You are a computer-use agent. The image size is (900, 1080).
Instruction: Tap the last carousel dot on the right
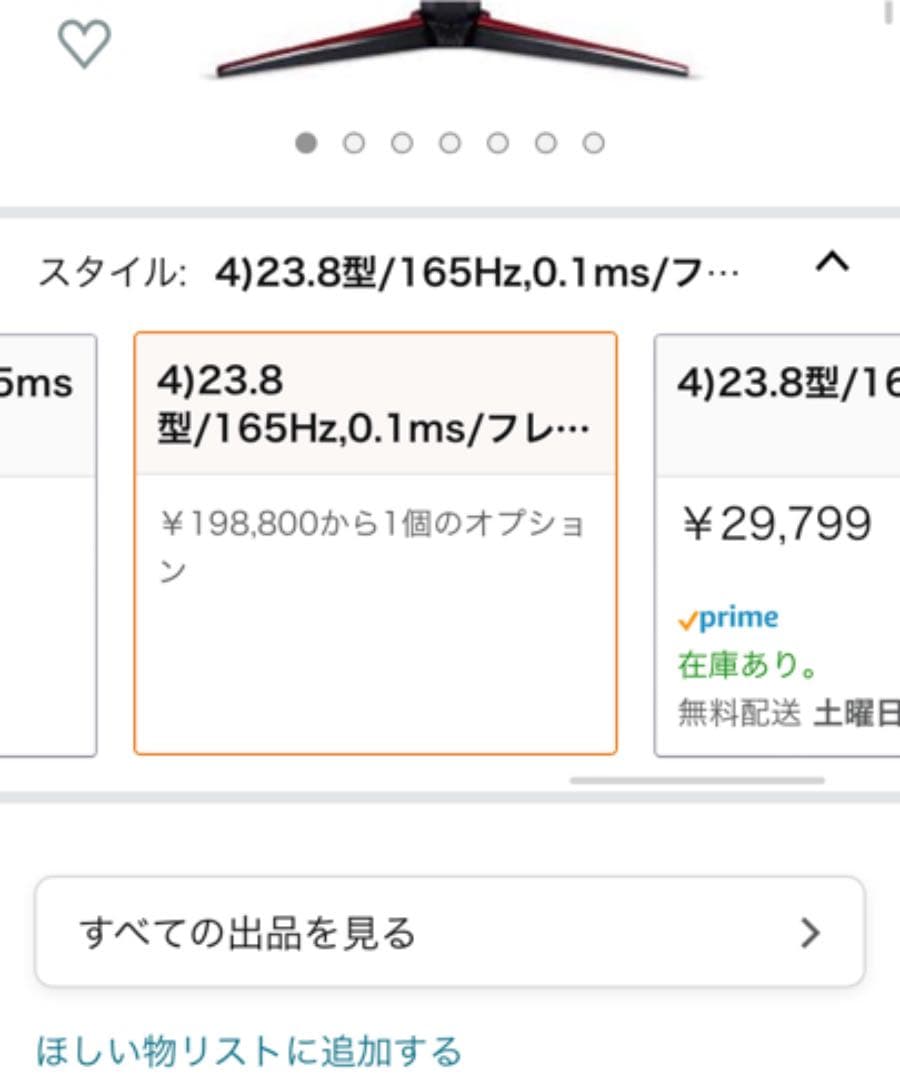[591, 143]
